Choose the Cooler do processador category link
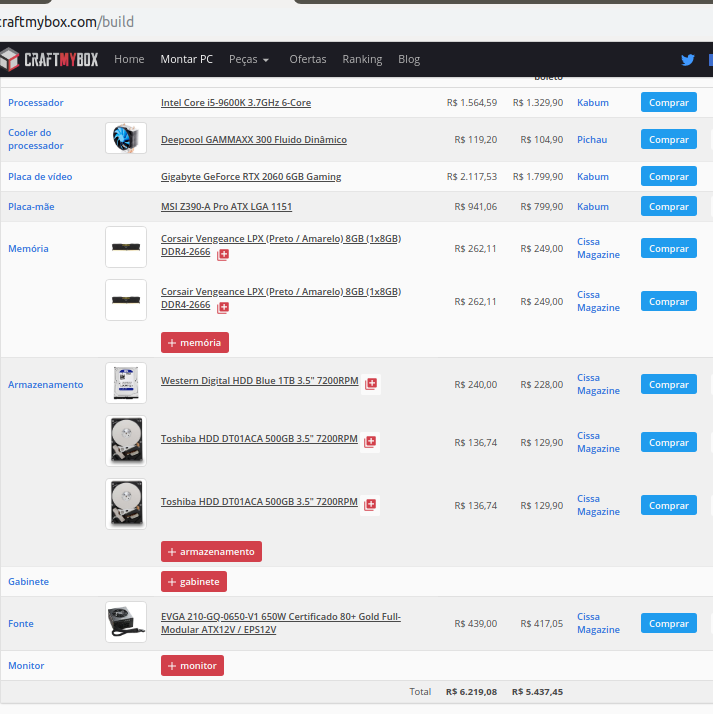 pyautogui.click(x=36, y=139)
